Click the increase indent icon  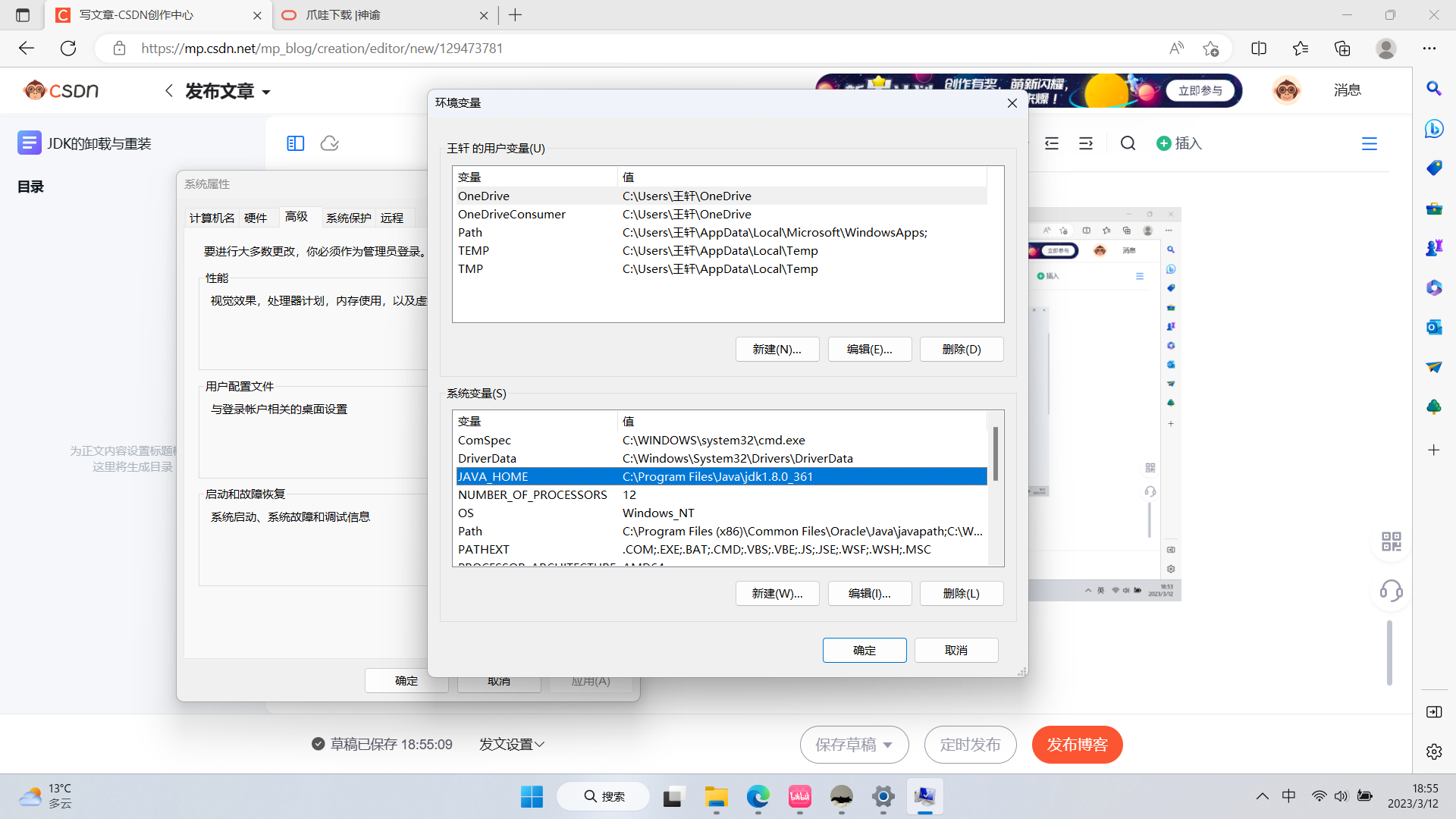click(1086, 143)
